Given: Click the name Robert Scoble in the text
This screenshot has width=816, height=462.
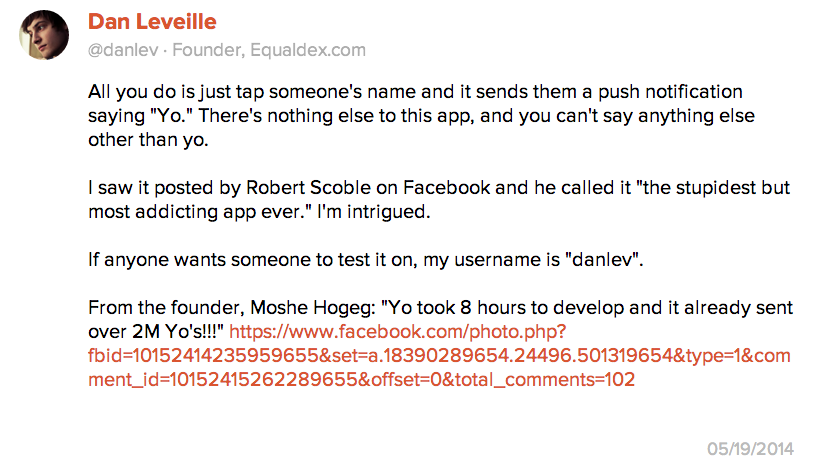Looking at the screenshot, I should tap(308, 188).
